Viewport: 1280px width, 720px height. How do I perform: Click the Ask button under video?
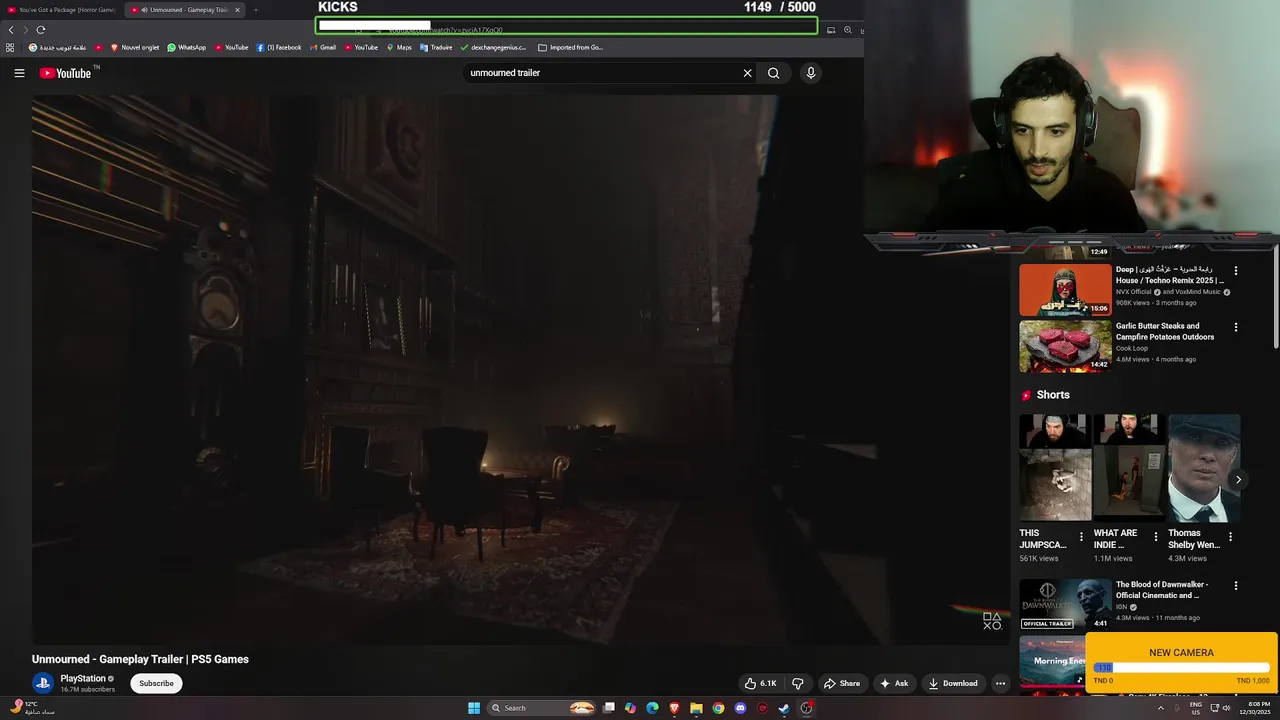894,683
